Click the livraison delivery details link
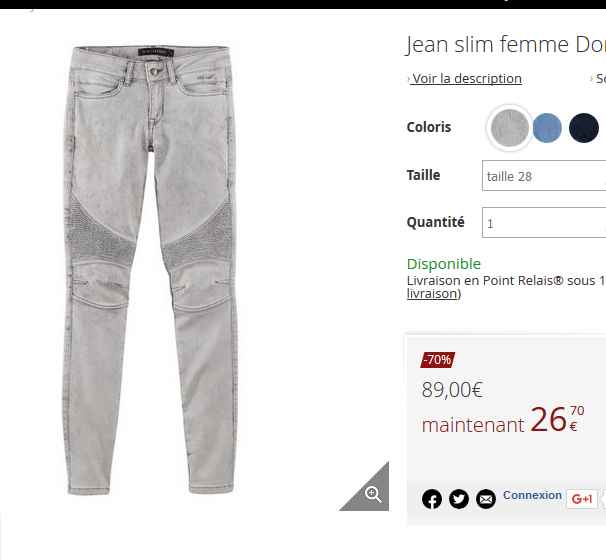This screenshot has height=560, width=606. (x=432, y=294)
